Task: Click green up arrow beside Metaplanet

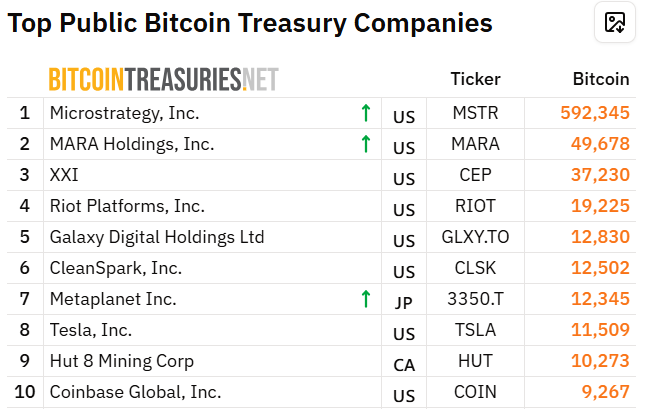Action: coord(366,299)
